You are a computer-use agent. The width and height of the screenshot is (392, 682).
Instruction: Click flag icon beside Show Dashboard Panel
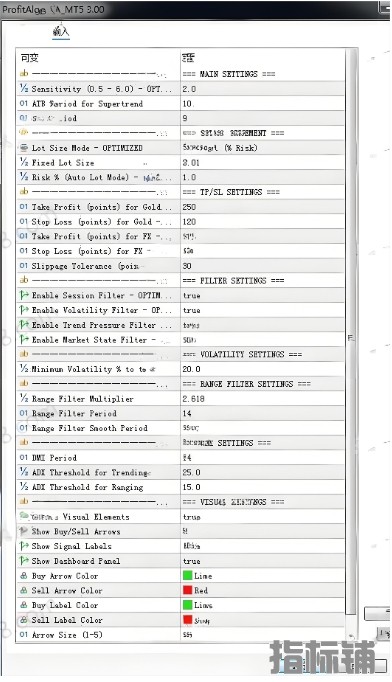(x=24, y=561)
